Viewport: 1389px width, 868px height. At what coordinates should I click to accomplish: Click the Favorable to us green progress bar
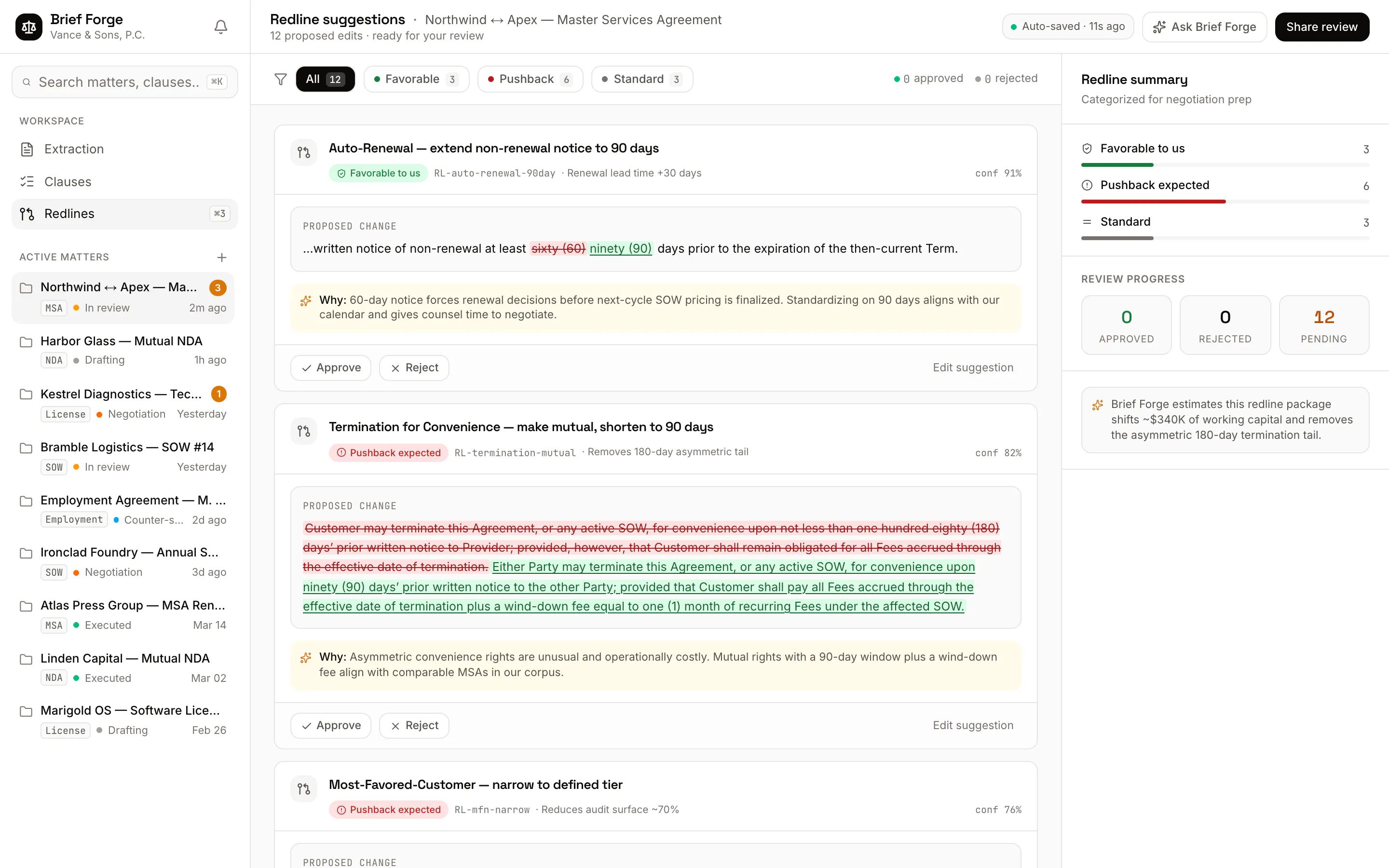1117,165
